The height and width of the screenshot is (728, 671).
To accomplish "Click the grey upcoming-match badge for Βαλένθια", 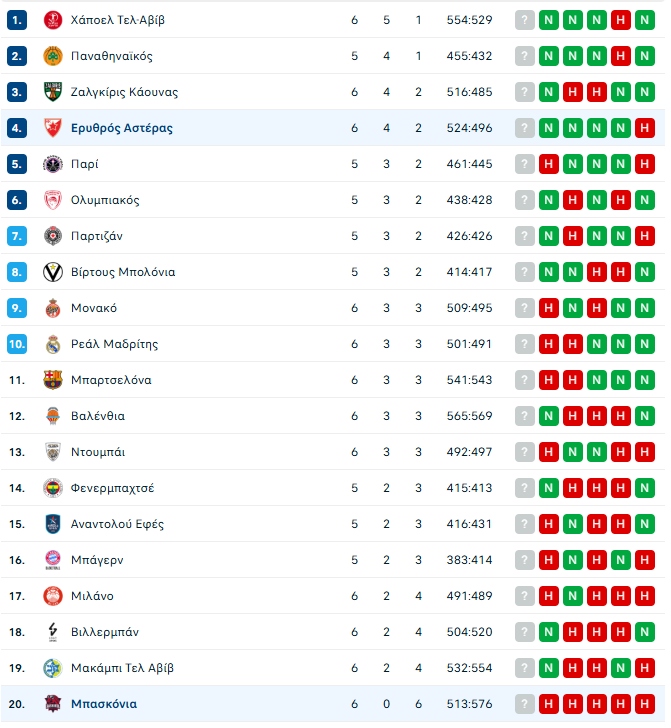I will click(525, 416).
